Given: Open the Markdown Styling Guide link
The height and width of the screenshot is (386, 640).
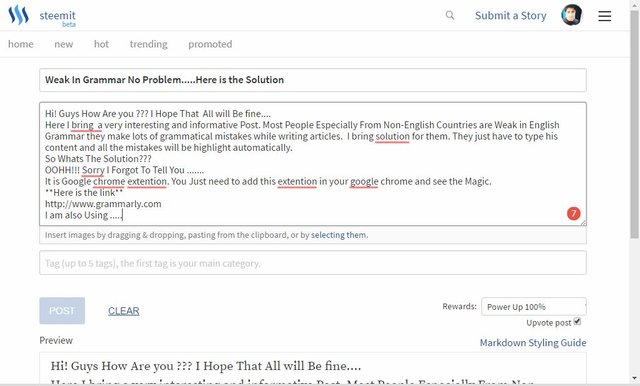Looking at the screenshot, I should point(533,343).
